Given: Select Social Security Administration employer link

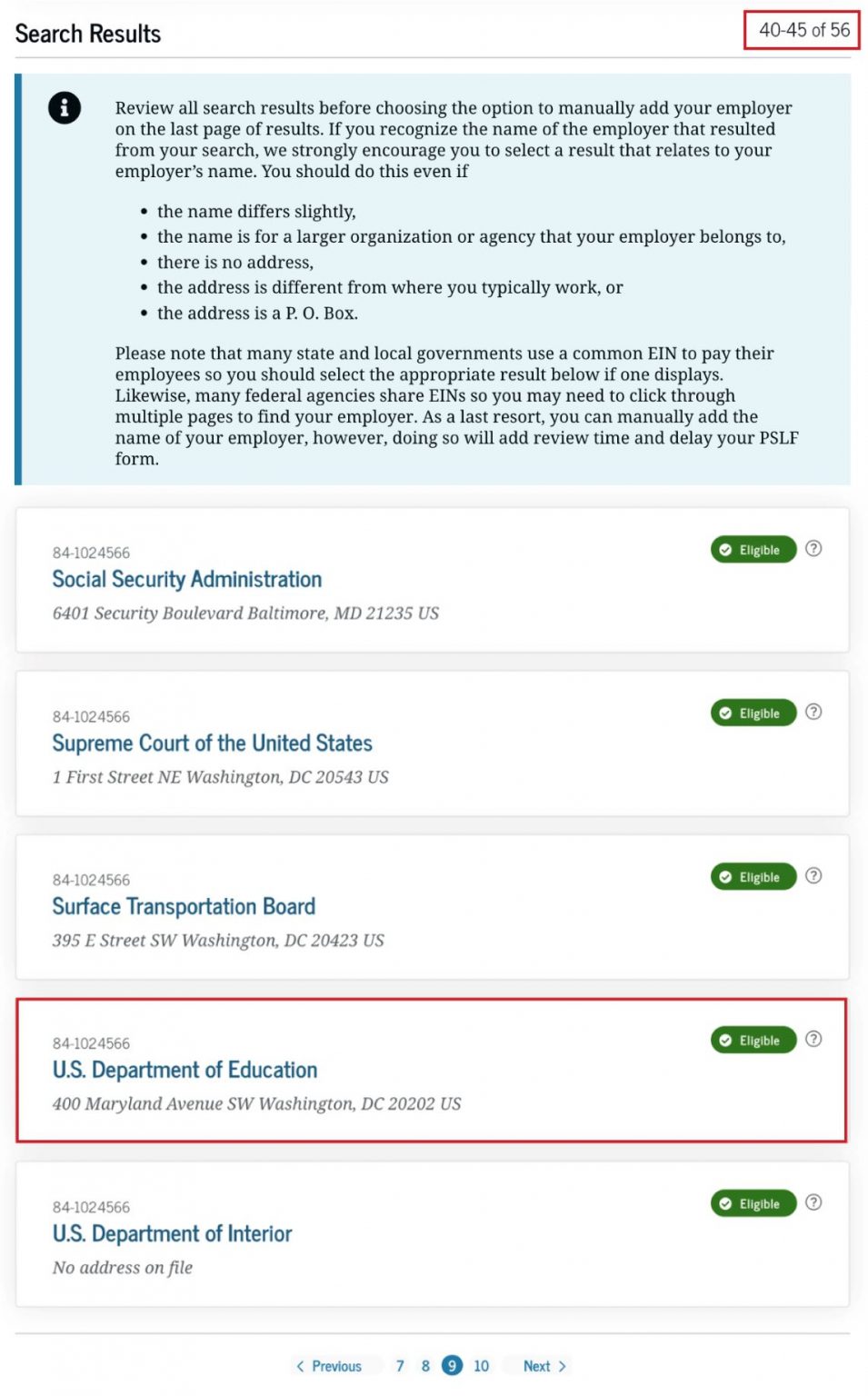Looking at the screenshot, I should click(x=187, y=580).
